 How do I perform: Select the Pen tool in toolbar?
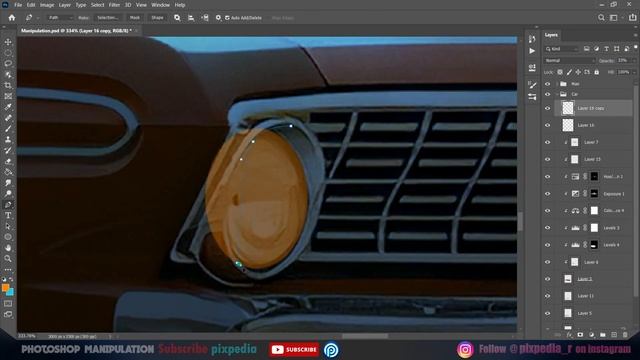[8, 204]
